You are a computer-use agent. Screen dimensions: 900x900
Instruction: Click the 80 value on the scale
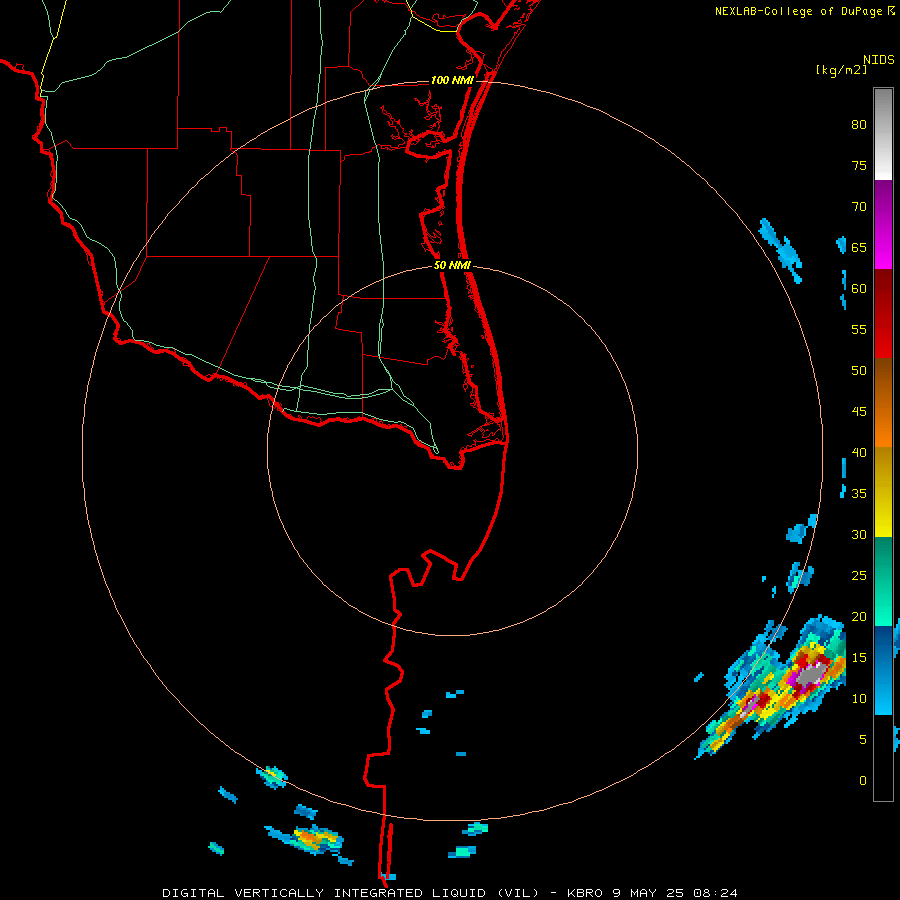(x=859, y=125)
